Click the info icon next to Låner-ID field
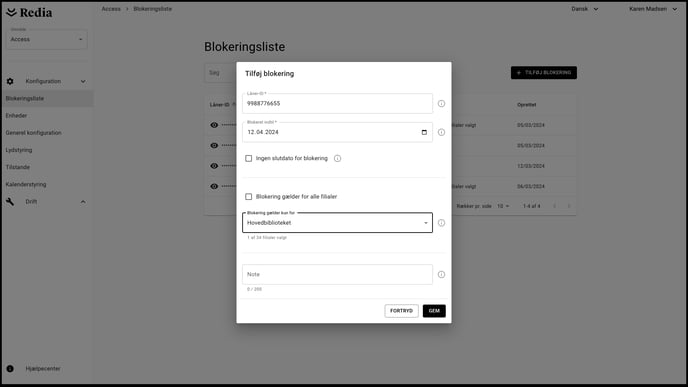 (x=441, y=104)
